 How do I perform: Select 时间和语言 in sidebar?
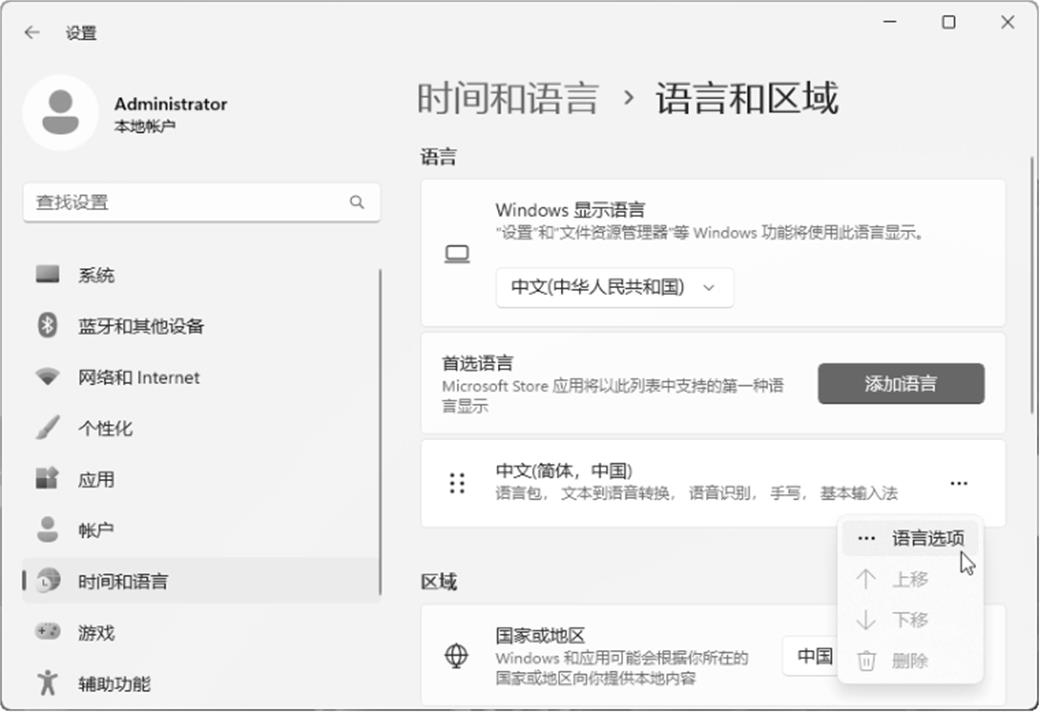click(x=122, y=582)
